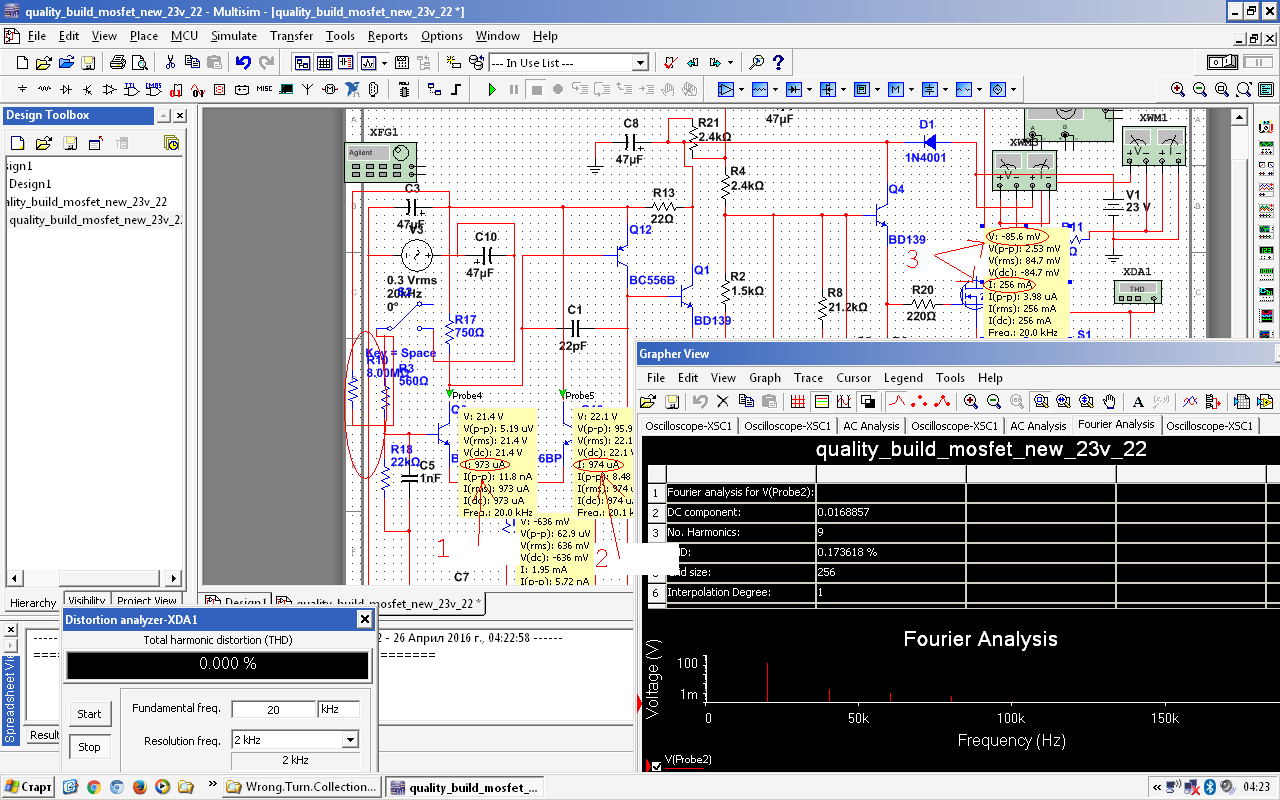Open the Transfer menu
1280x800 pixels.
(x=291, y=36)
